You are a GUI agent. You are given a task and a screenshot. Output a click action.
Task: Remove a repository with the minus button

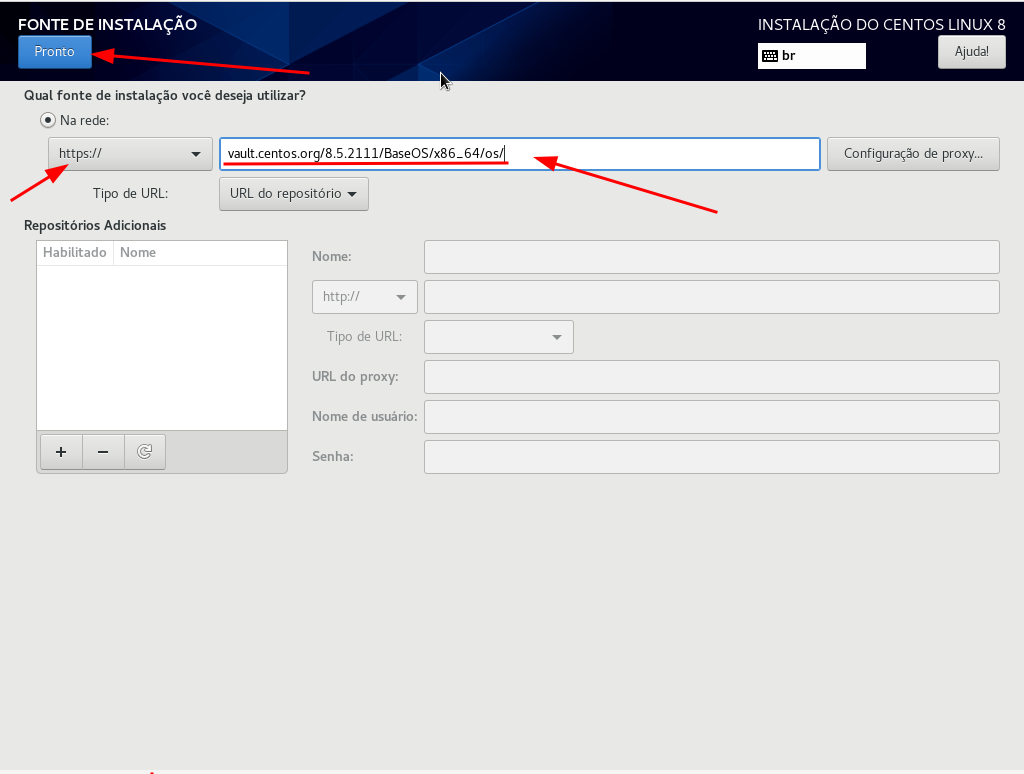[103, 452]
